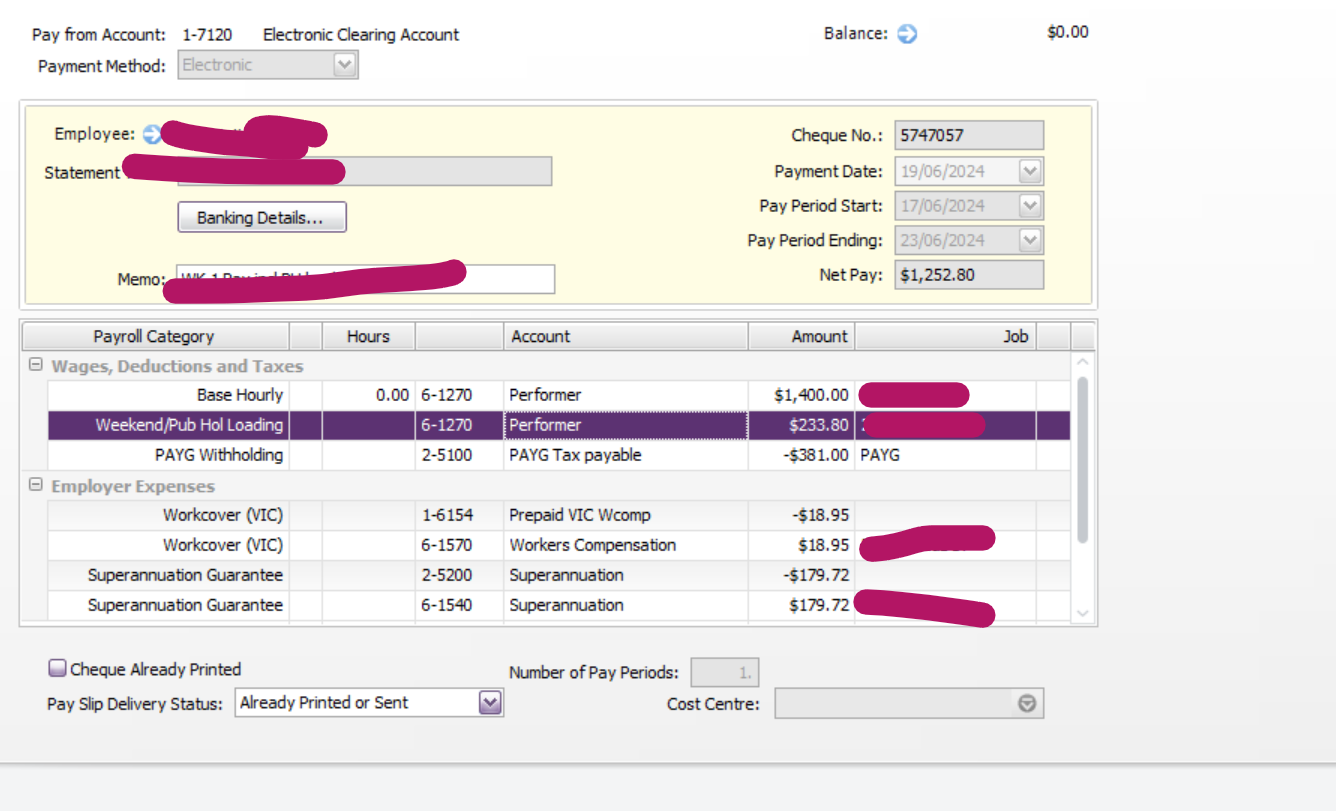Screen dimensions: 1336x811
Task: Collapse the Wages, Deductions and Taxes group
Action: pos(36,366)
